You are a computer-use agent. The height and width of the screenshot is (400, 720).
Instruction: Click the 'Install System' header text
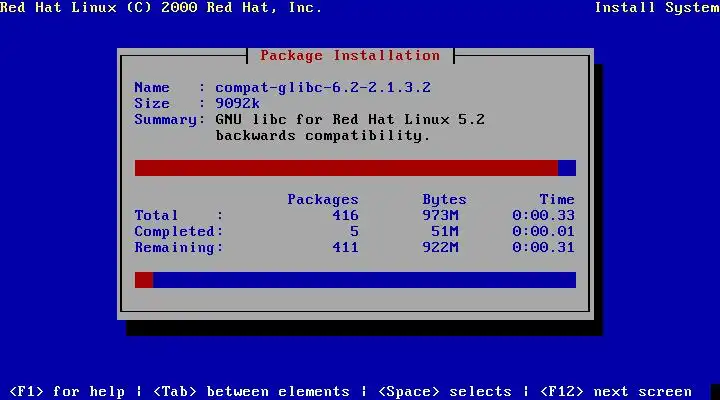click(657, 8)
